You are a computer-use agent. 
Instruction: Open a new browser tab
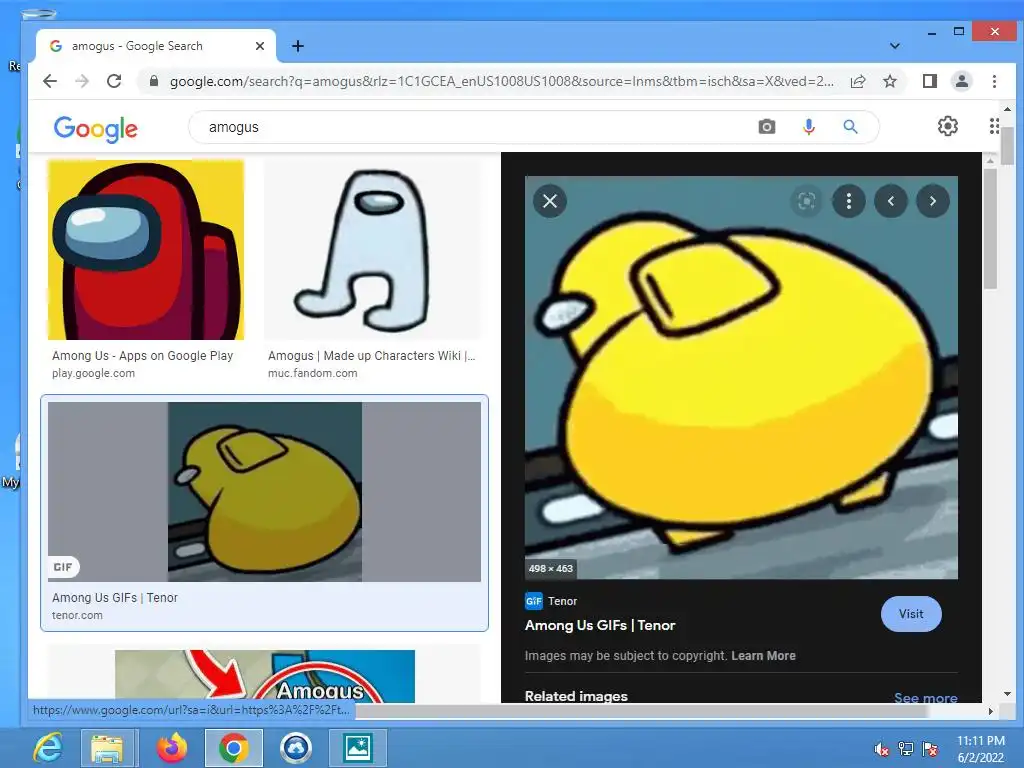coord(298,46)
